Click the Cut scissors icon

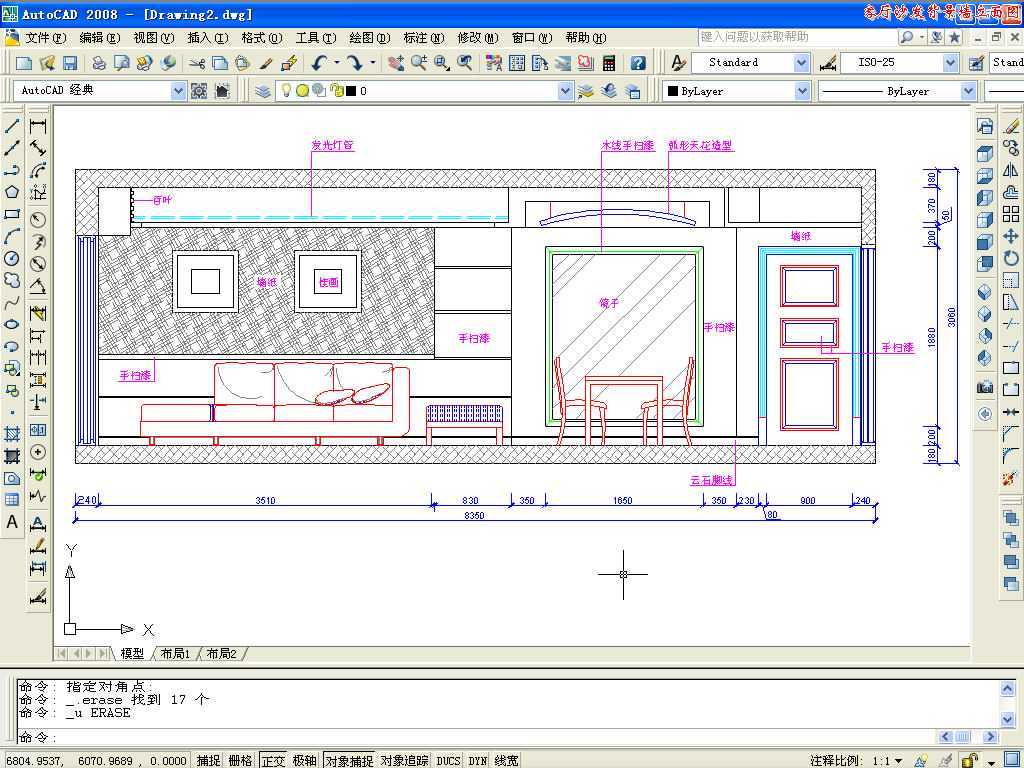click(197, 63)
